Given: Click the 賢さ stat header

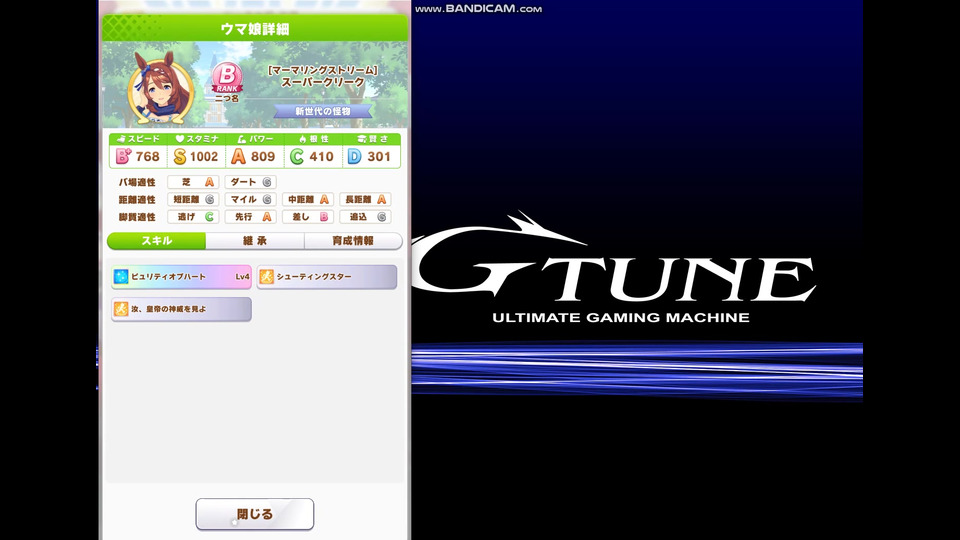Looking at the screenshot, I should 372,139.
